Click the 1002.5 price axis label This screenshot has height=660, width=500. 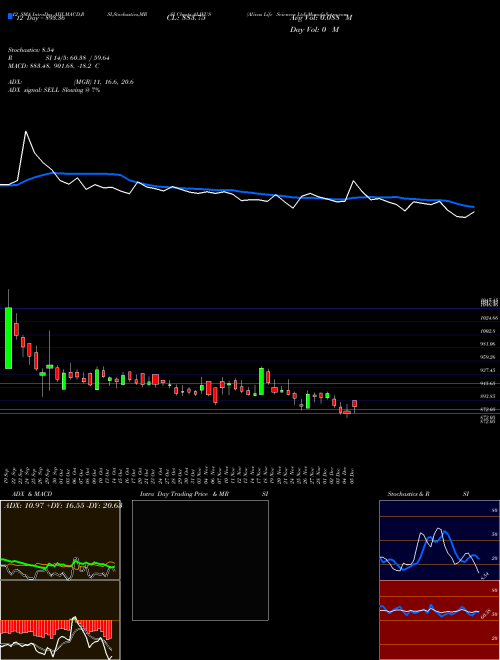click(x=490, y=331)
